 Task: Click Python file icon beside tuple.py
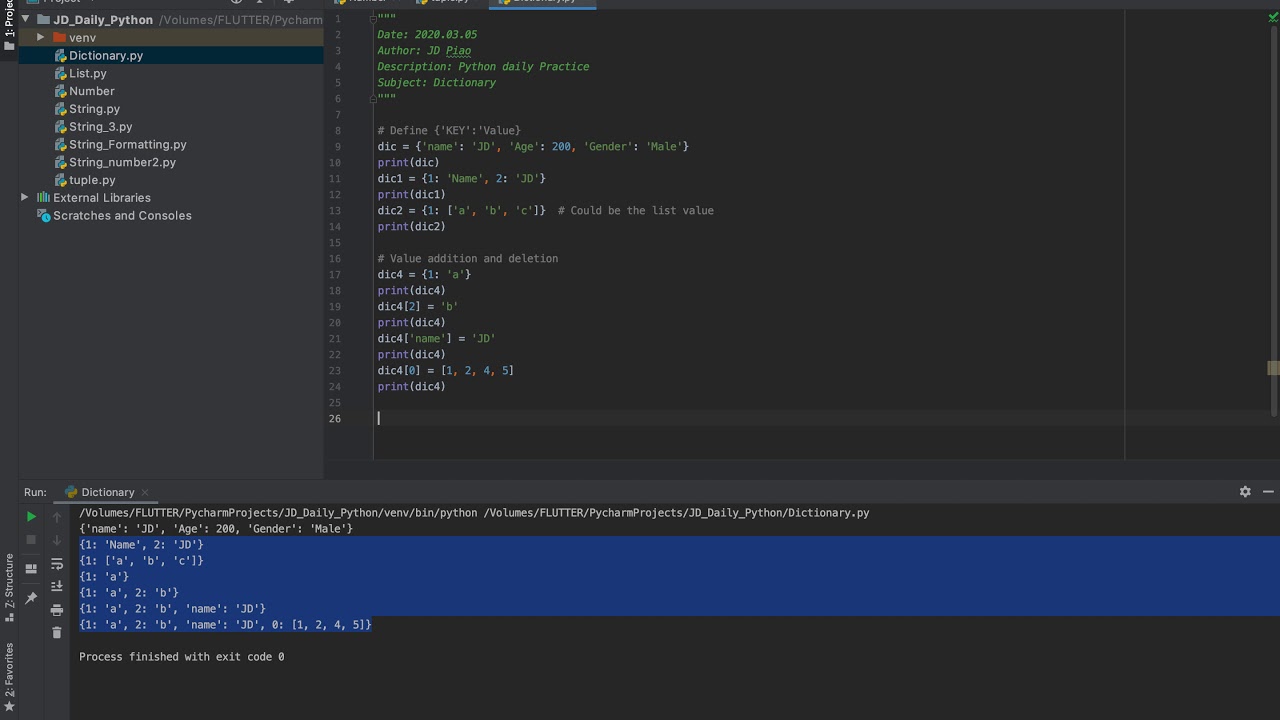(x=59, y=180)
